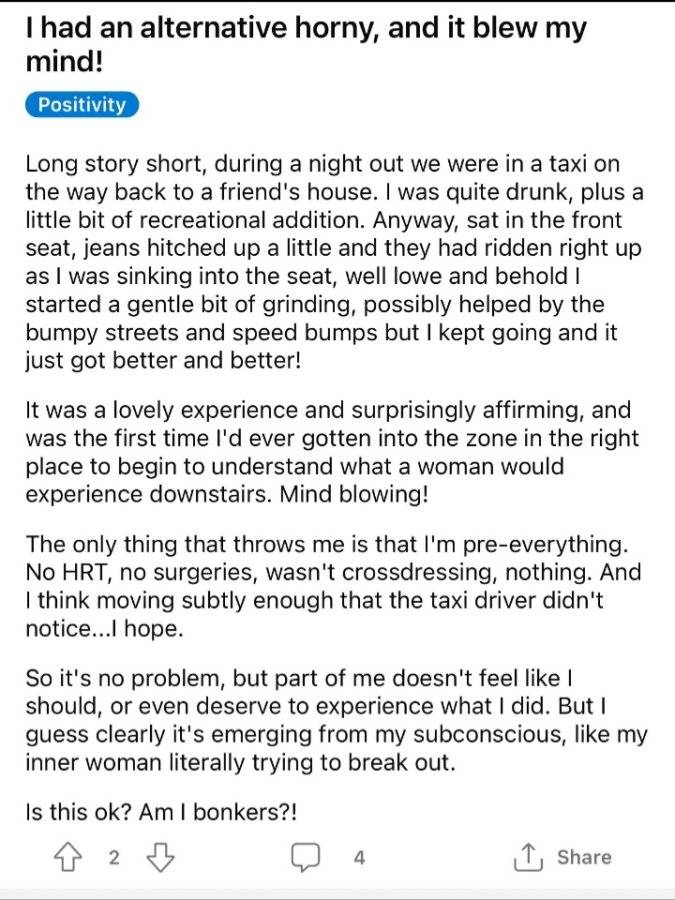Tap the share upload arrow icon
This screenshot has width=675, height=900.
coord(528,858)
